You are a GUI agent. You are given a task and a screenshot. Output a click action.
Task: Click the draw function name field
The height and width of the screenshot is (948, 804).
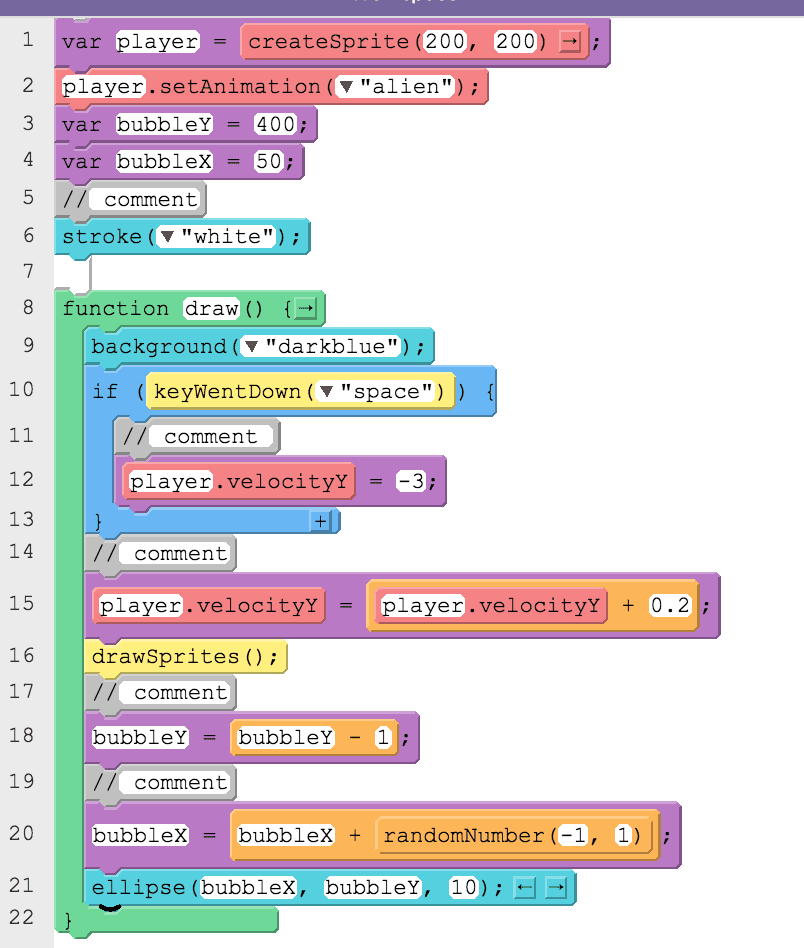[x=212, y=309]
